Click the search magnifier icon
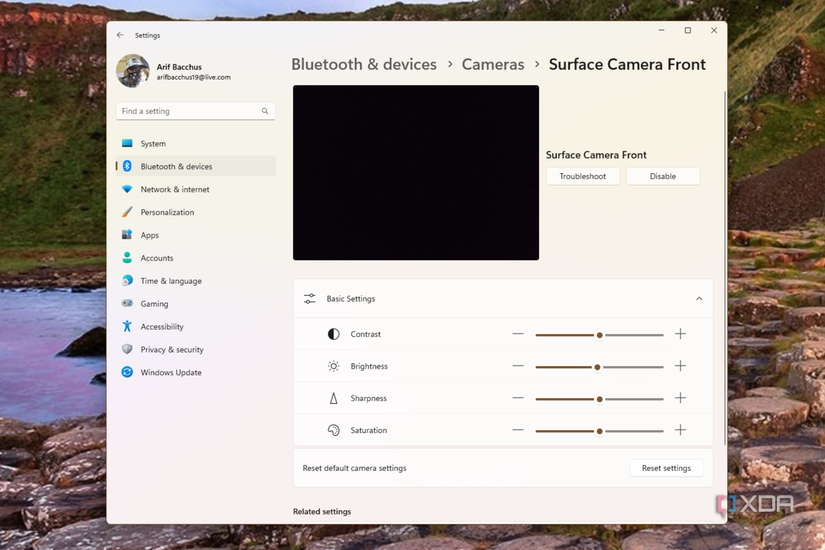 [x=265, y=111]
